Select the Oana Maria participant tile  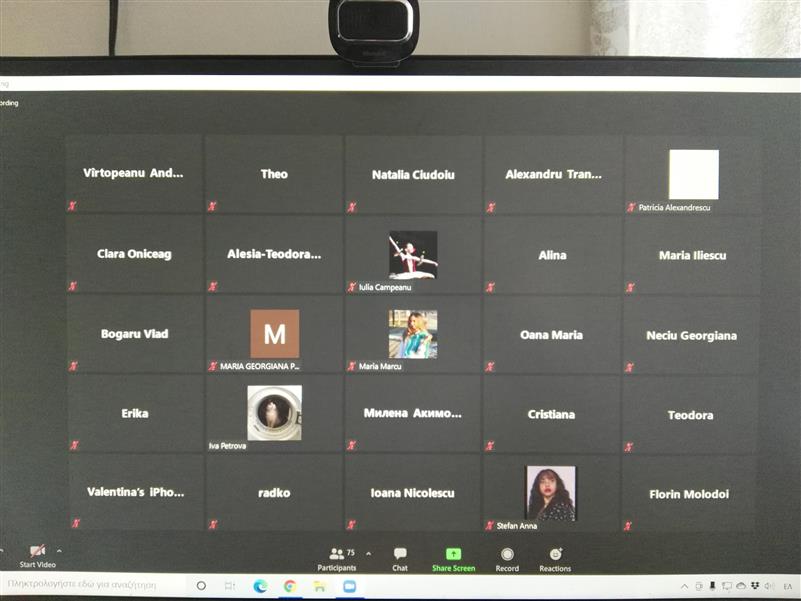552,335
